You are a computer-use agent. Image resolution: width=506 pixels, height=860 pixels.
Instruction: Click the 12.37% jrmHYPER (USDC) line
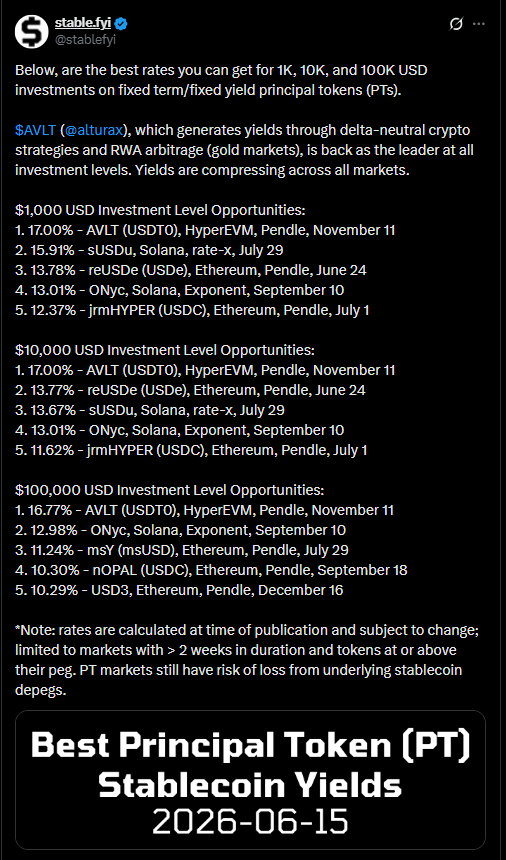[x=192, y=310]
